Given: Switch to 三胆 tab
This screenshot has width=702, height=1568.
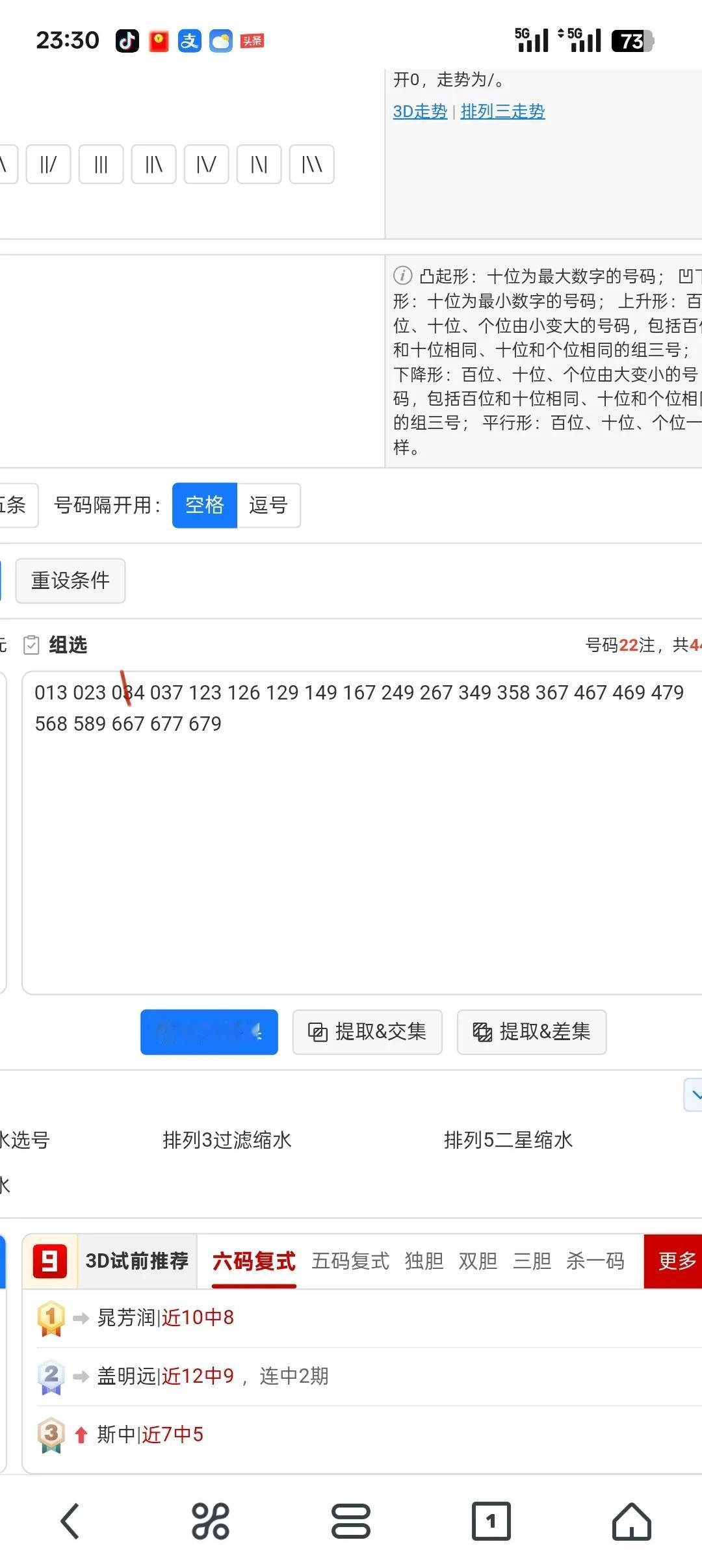Looking at the screenshot, I should point(532,1261).
